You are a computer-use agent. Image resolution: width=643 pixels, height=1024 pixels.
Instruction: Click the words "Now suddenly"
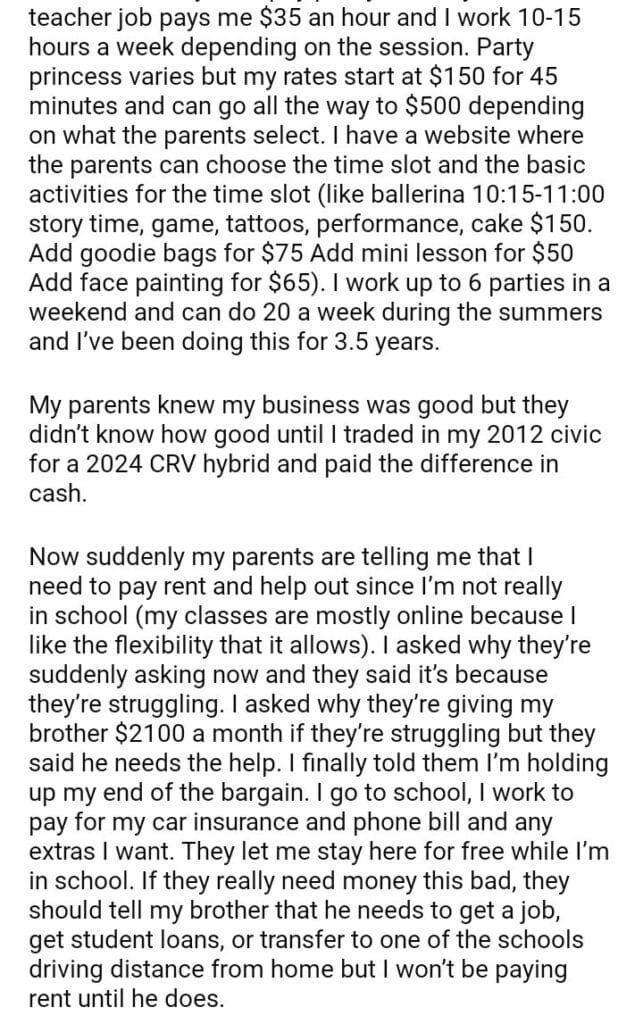pyautogui.click(x=94, y=555)
